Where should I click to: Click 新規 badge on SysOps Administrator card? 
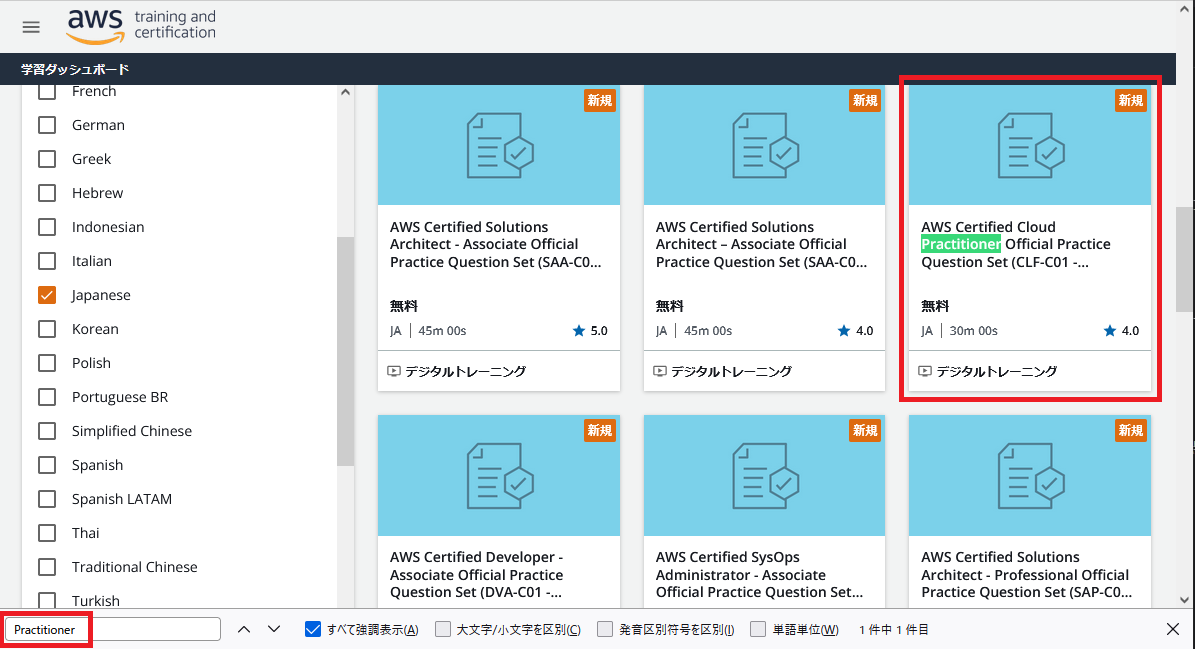[x=865, y=430]
